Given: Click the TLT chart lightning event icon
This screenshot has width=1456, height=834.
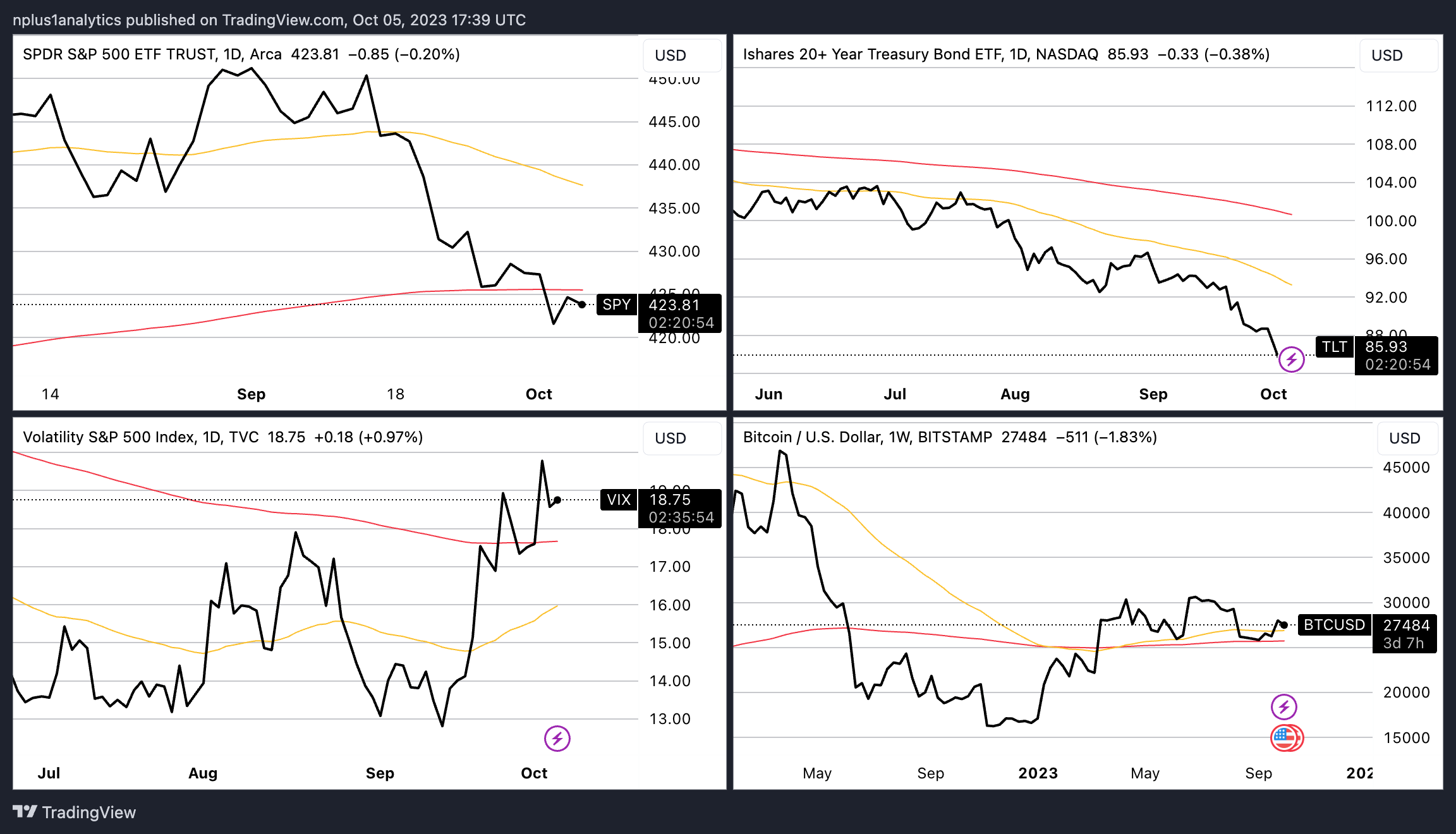Looking at the screenshot, I should coord(1291,360).
